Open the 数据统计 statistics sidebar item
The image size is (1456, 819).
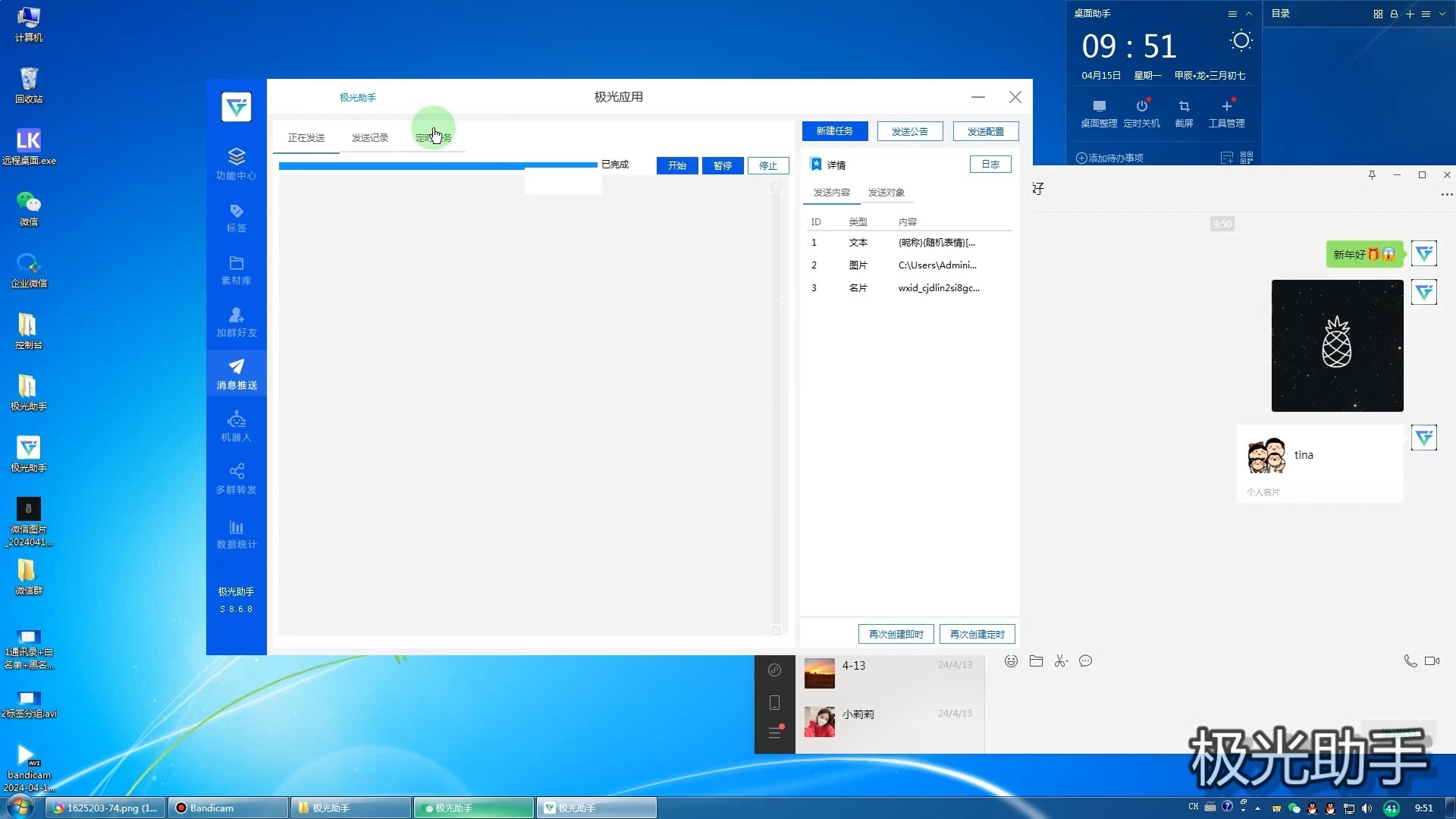[236, 534]
